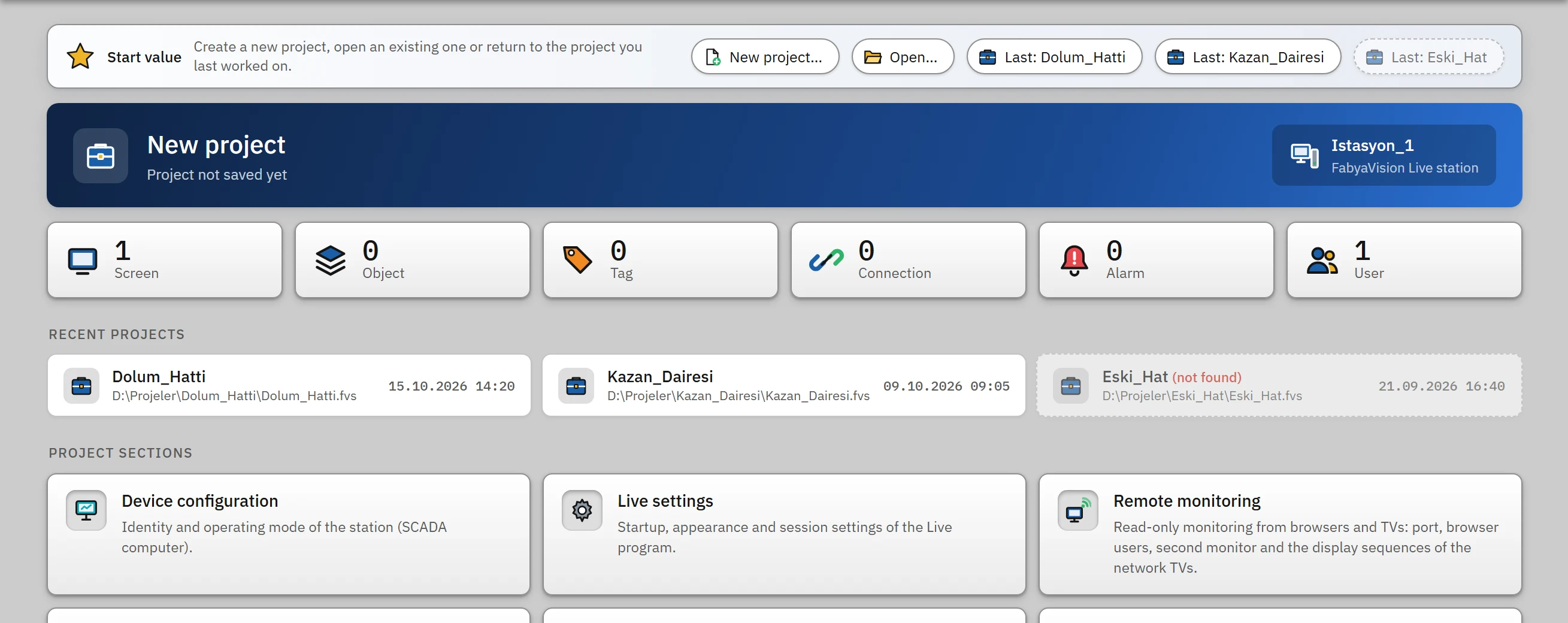Viewport: 1568px width, 623px height.
Task: Click the path D:\Projeler\Dolum_Hatti\Dolum_Hatti.fvs
Action: click(234, 396)
